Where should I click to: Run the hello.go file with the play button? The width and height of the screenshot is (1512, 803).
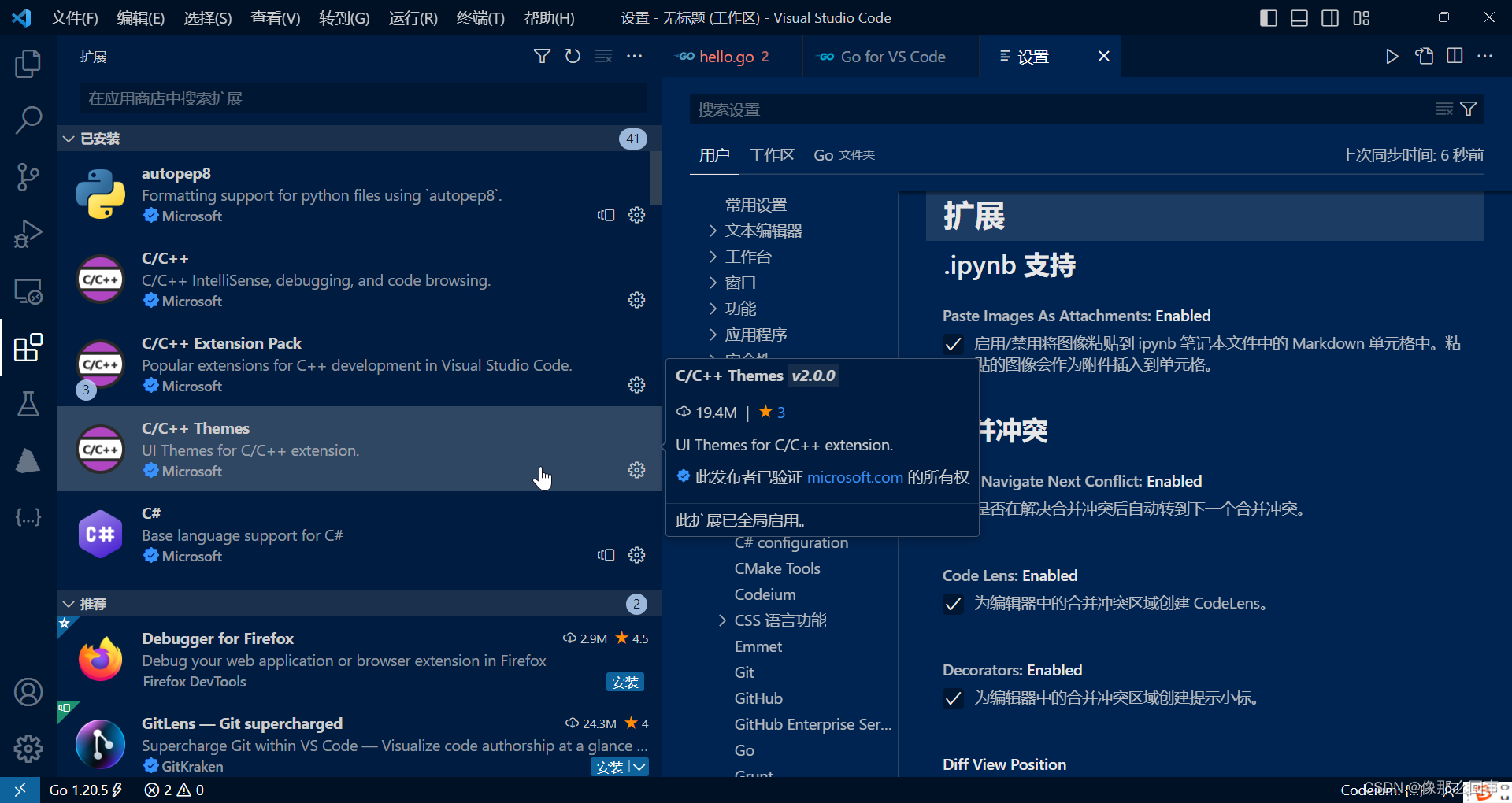point(1392,56)
